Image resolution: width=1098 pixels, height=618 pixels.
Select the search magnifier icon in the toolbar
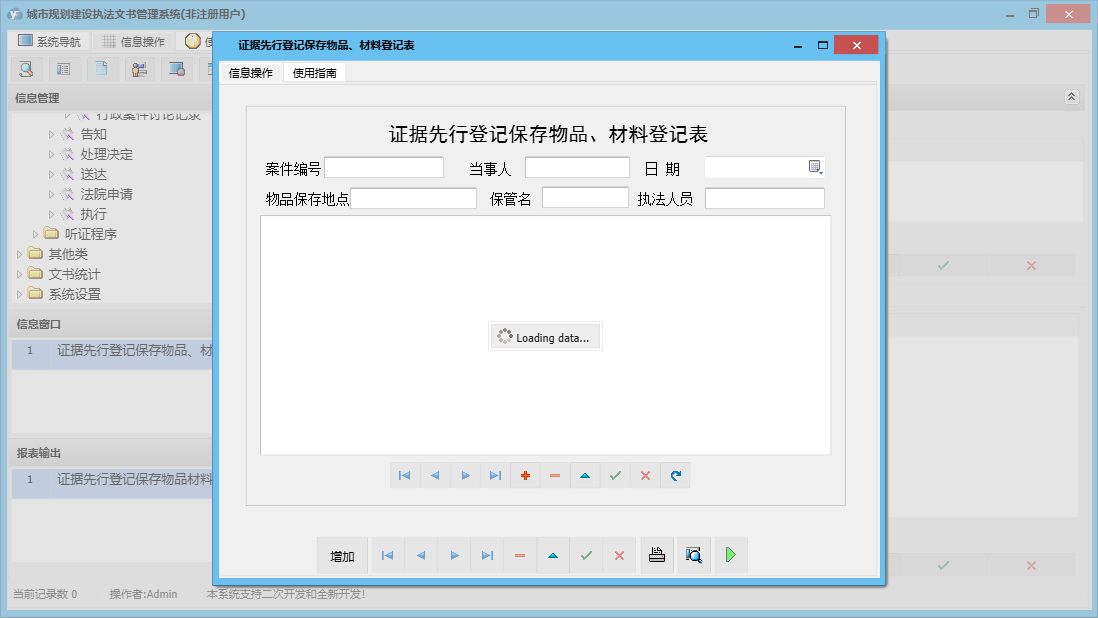coord(26,69)
